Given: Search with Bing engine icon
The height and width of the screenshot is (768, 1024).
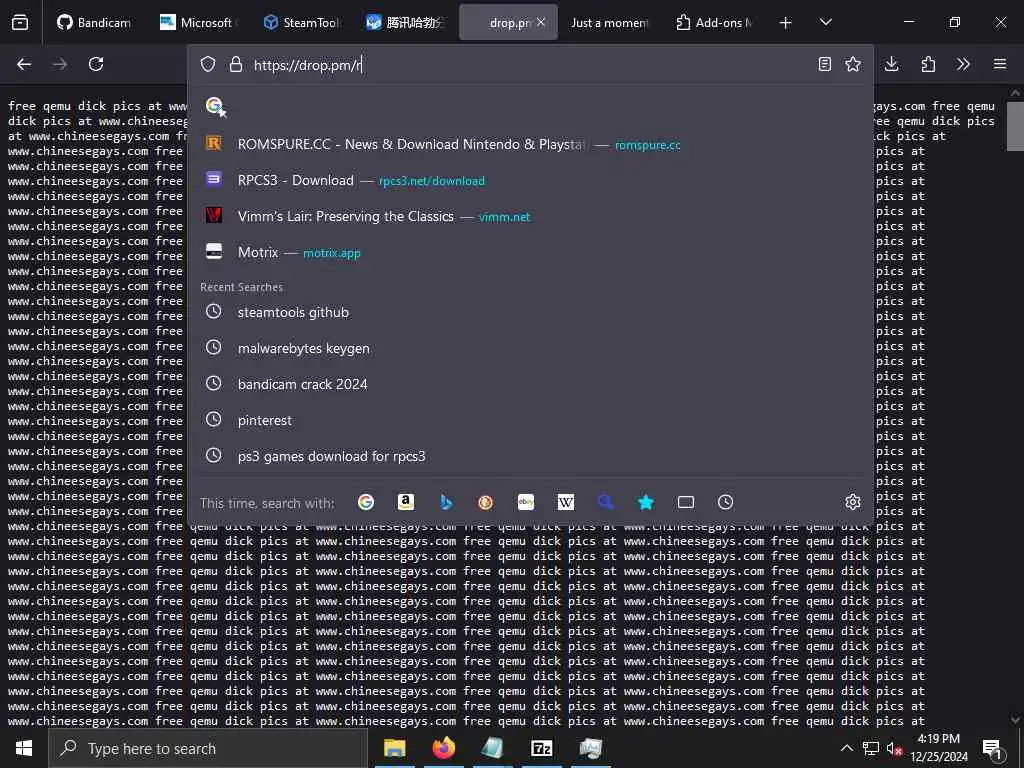Looking at the screenshot, I should (x=446, y=502).
